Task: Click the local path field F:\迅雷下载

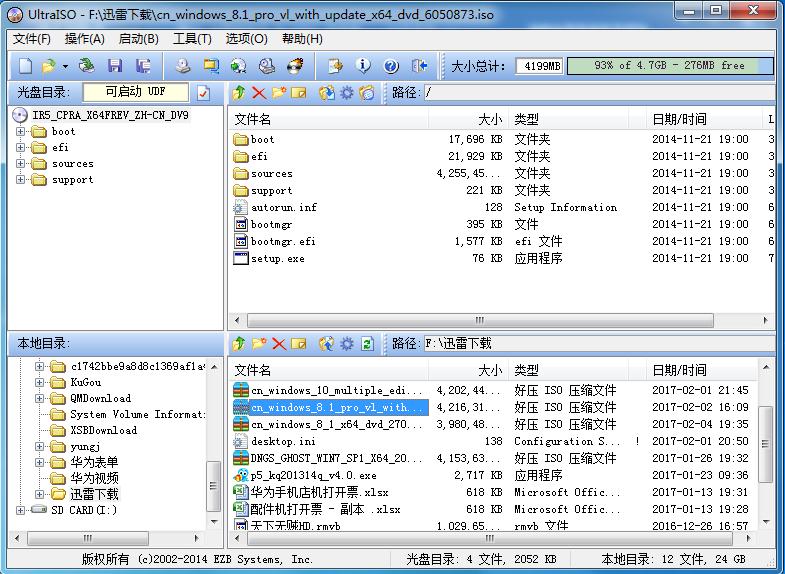Action: click(599, 343)
